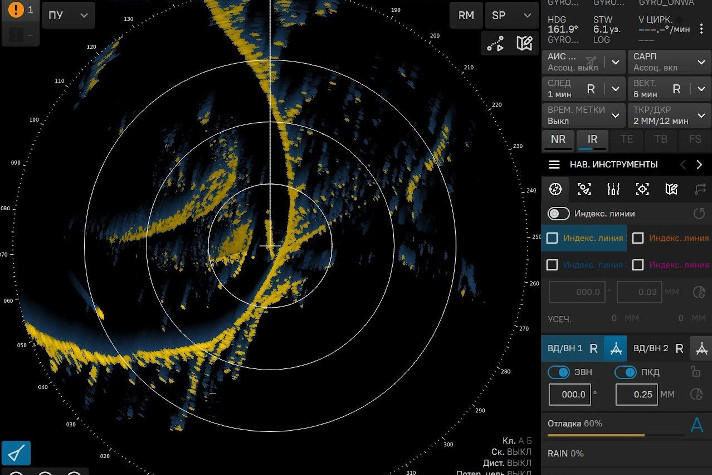712x475 pixels.
Task: Click the chart map icon below SP
Action: click(x=524, y=44)
